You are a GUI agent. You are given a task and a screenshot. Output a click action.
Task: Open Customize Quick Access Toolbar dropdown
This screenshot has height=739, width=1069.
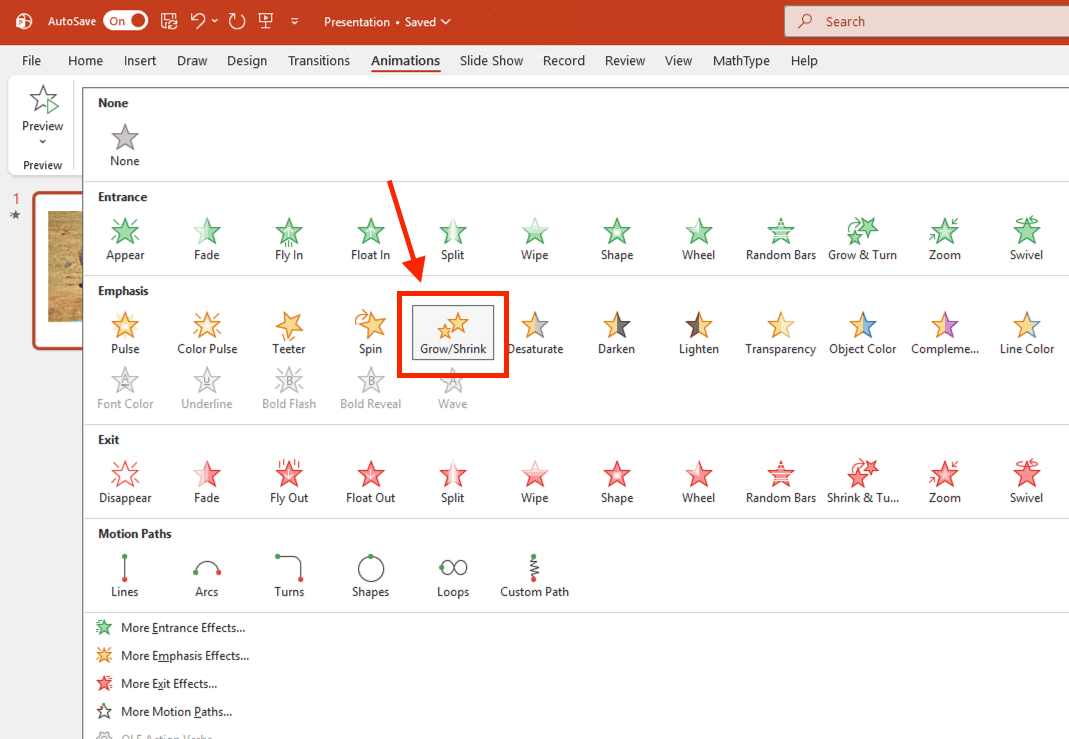(294, 21)
